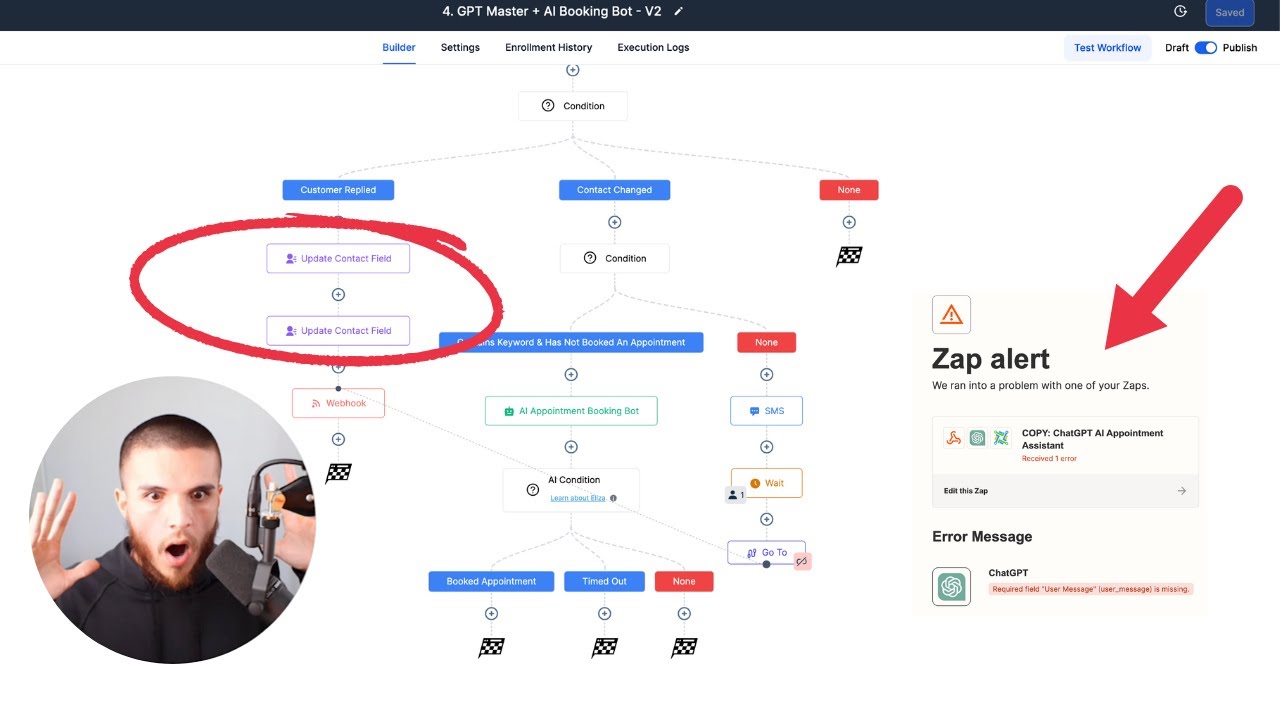
Task: Add step between the two Update Contact Field nodes
Action: [338, 294]
